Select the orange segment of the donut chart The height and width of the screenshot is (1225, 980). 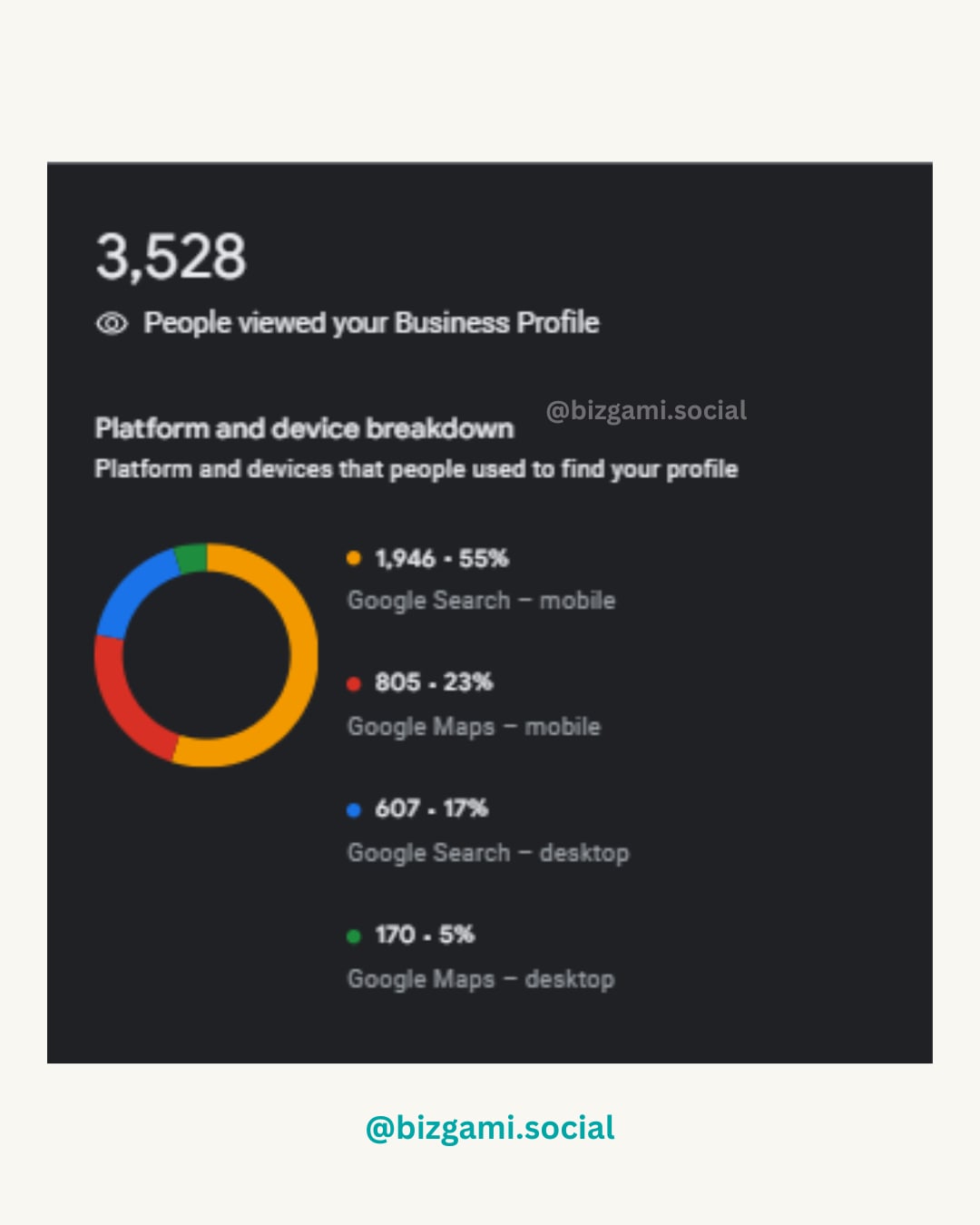click(x=303, y=653)
